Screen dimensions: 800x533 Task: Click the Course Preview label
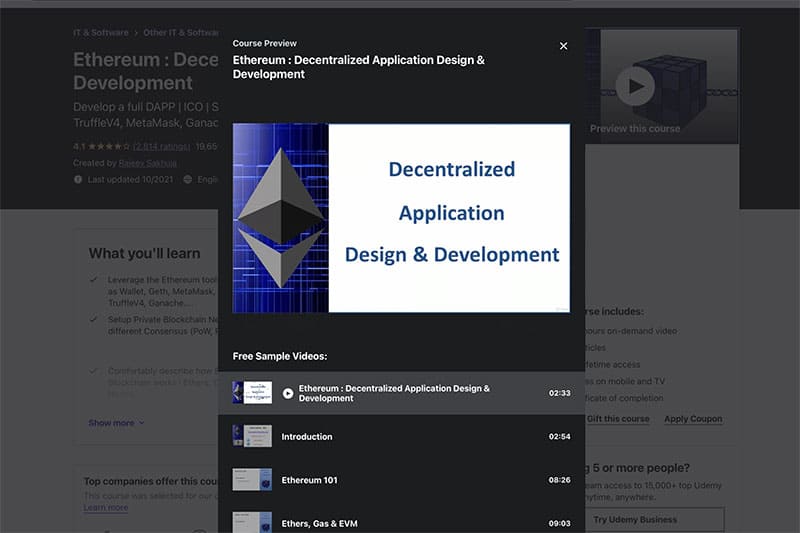coord(264,43)
